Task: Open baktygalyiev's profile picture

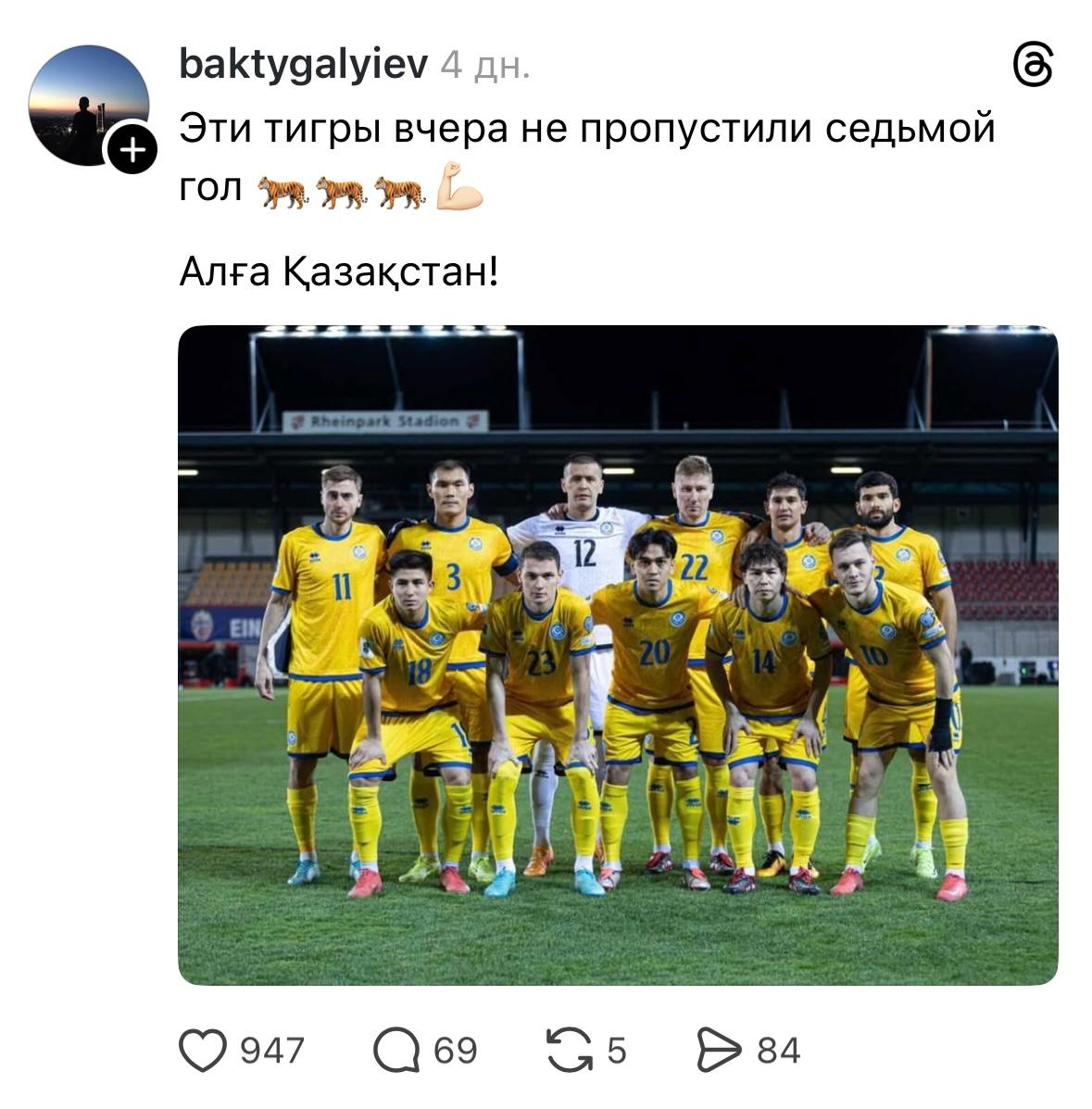Action: (x=88, y=106)
